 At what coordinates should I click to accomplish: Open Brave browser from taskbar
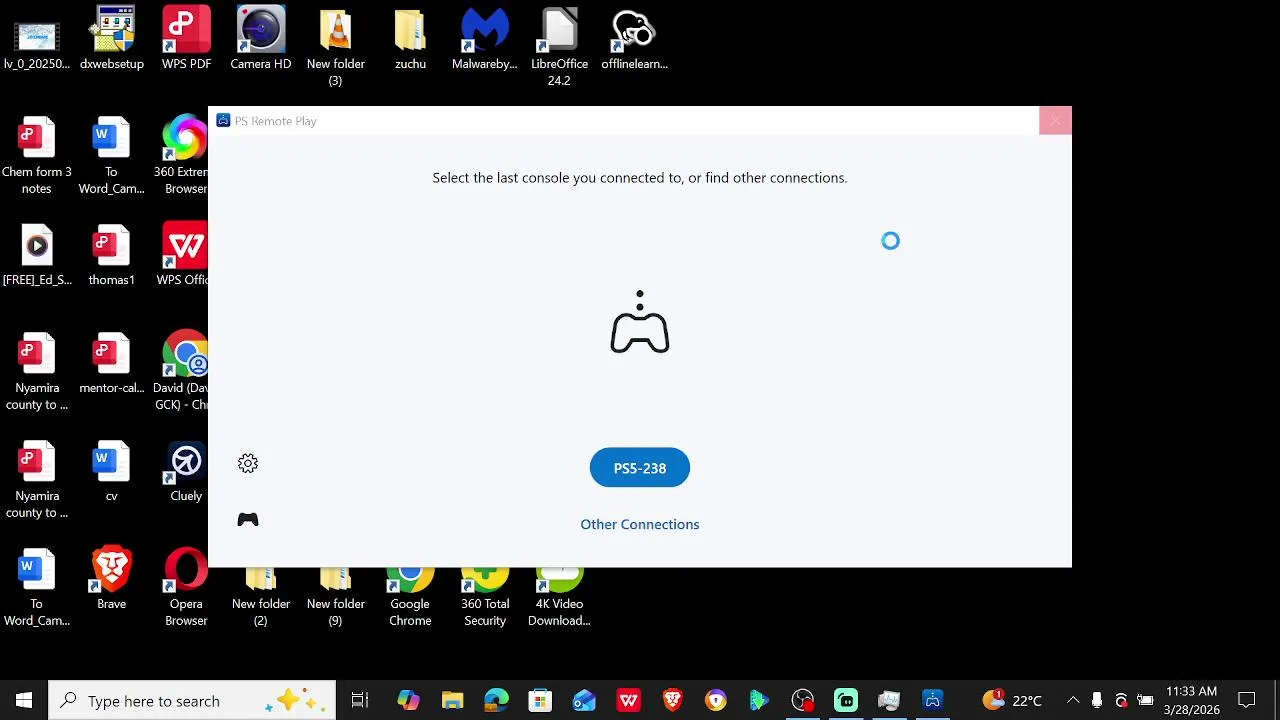tap(672, 700)
